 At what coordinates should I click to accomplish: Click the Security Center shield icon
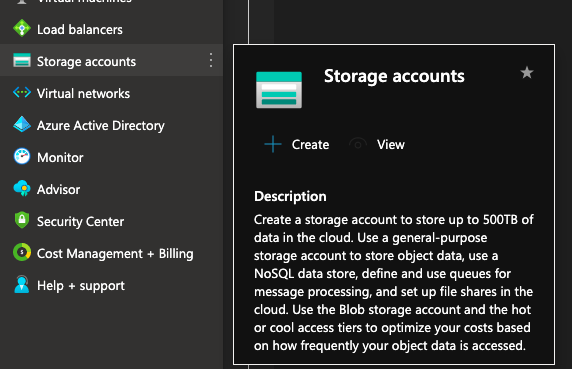pyautogui.click(x=22, y=220)
